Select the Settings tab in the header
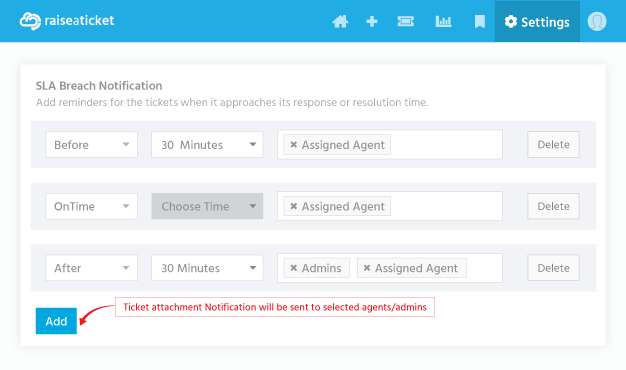Screen dimensions: 626x370 (x=537, y=22)
